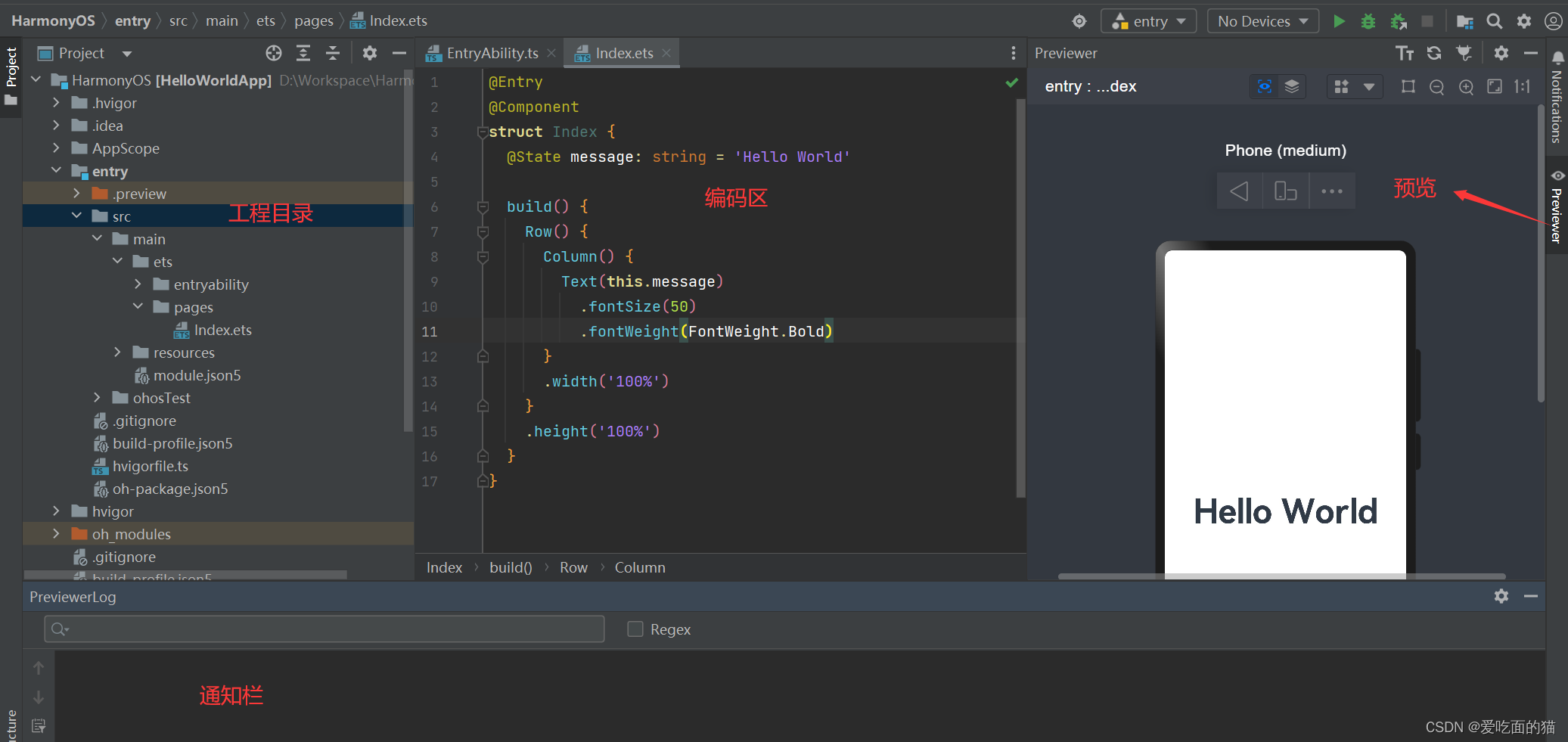The image size is (1568, 742).
Task: Minimize the PreviewerLog panel
Action: [x=1531, y=596]
